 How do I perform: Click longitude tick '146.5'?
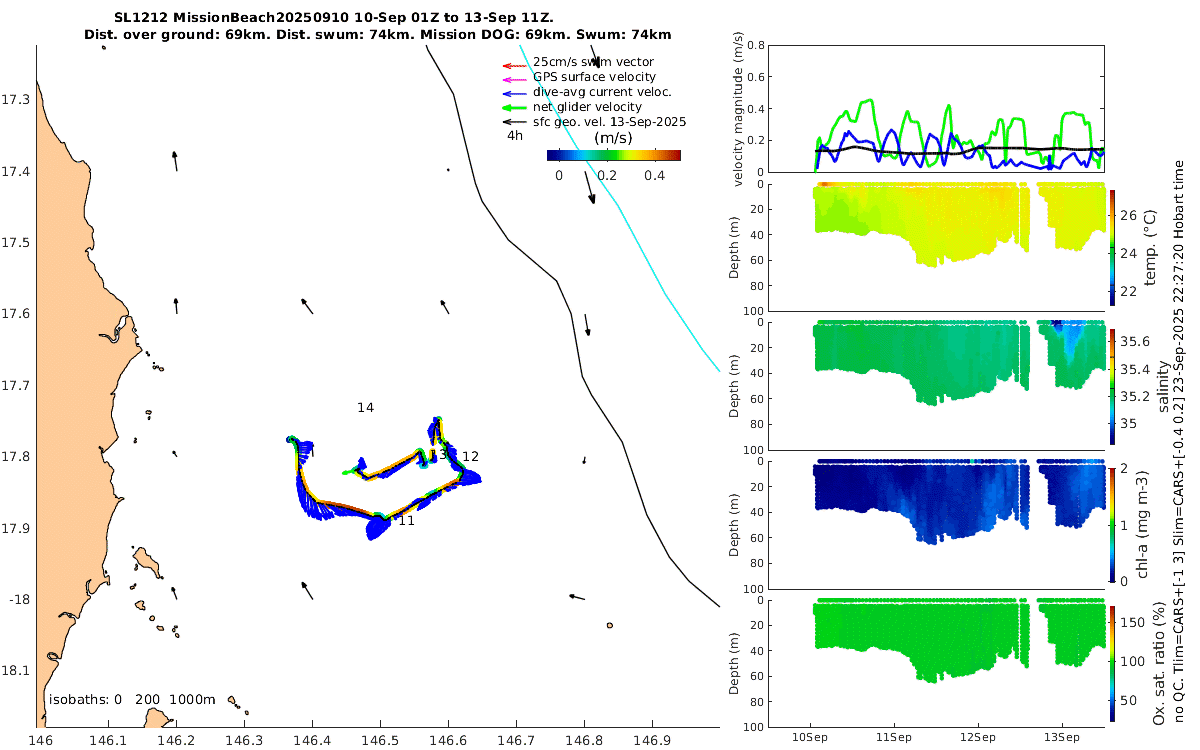tap(380, 741)
